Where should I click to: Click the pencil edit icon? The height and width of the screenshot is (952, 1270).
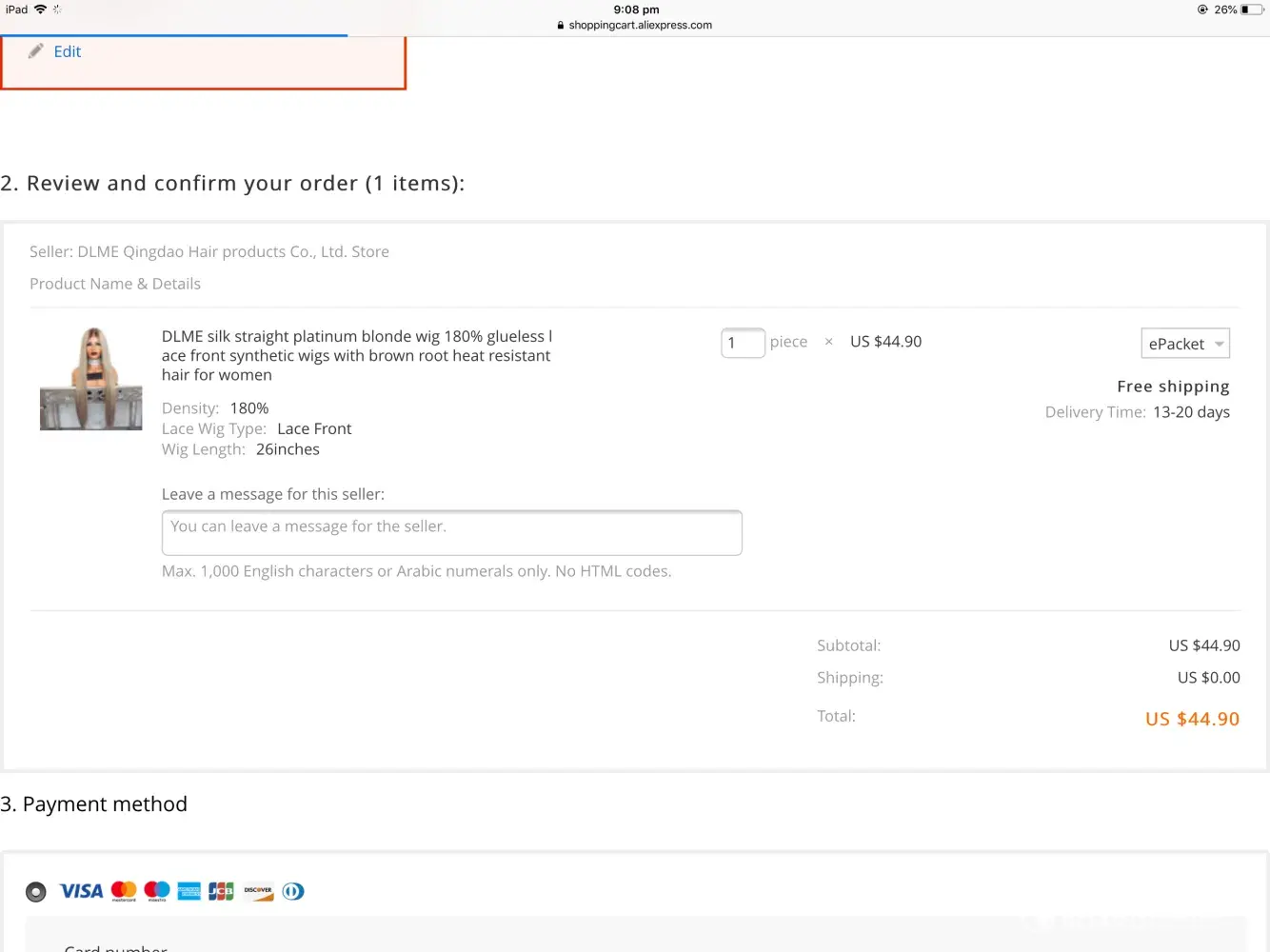tap(35, 51)
